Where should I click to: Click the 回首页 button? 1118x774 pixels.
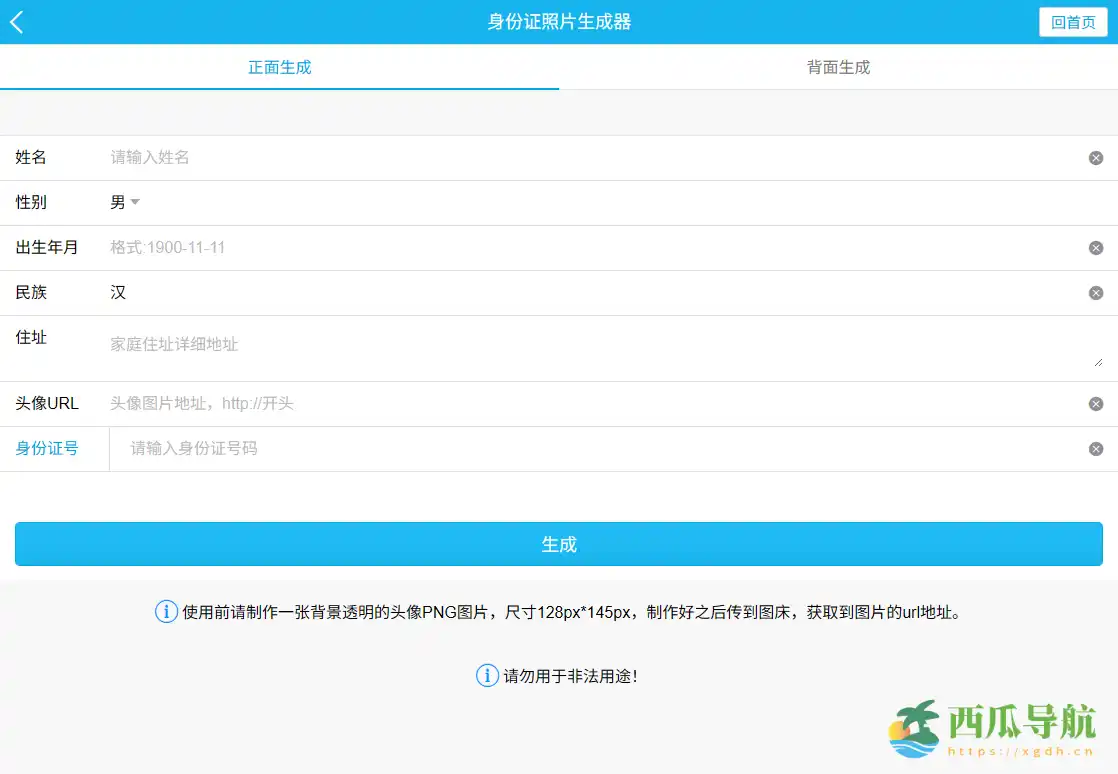[x=1072, y=21]
